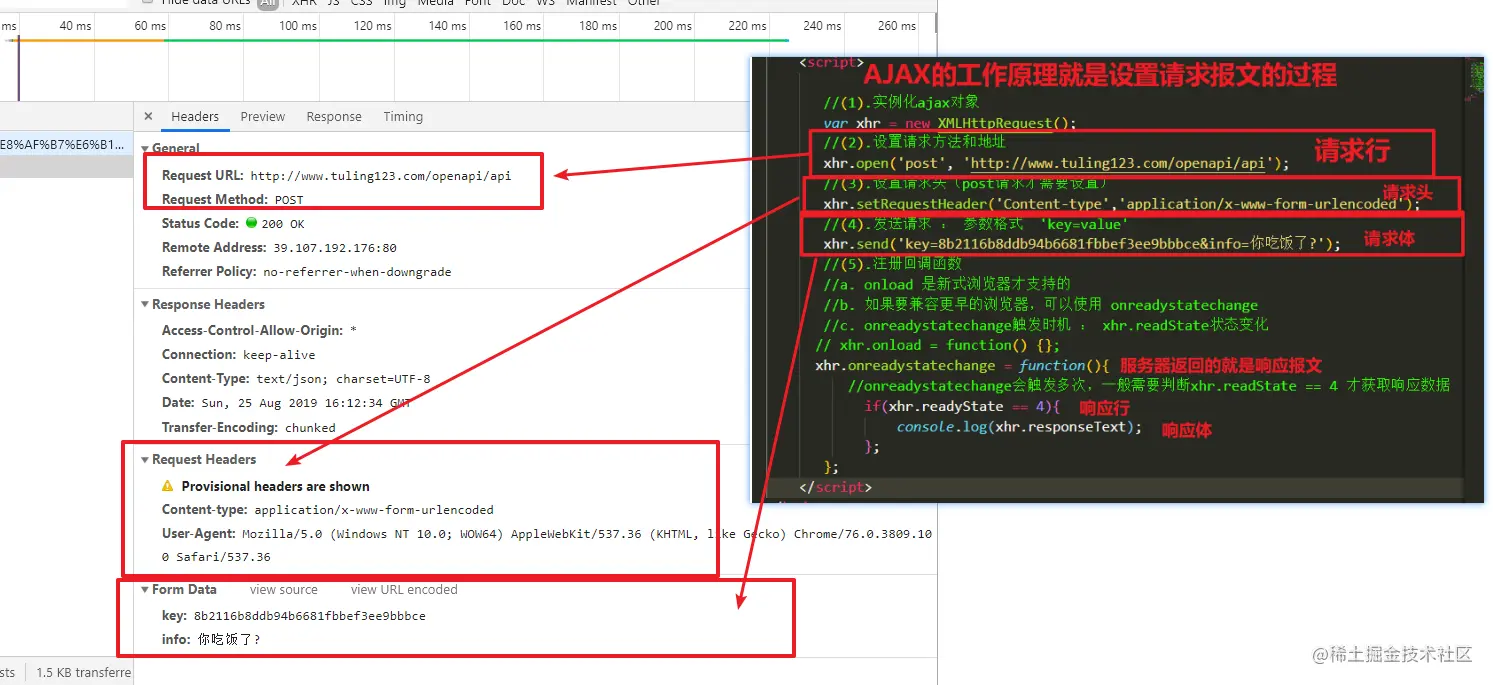1493x685 pixels.
Task: Open the Timing tab
Action: point(403,117)
